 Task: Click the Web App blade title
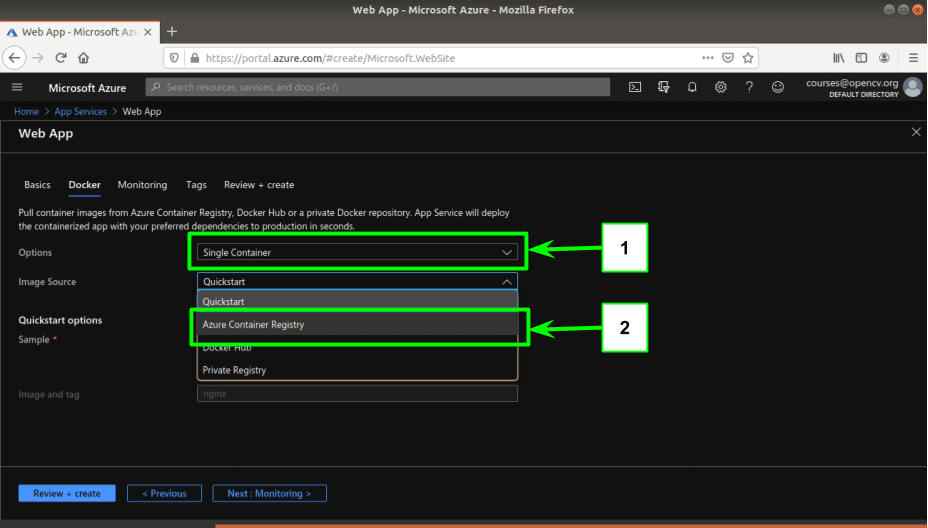[x=46, y=133]
